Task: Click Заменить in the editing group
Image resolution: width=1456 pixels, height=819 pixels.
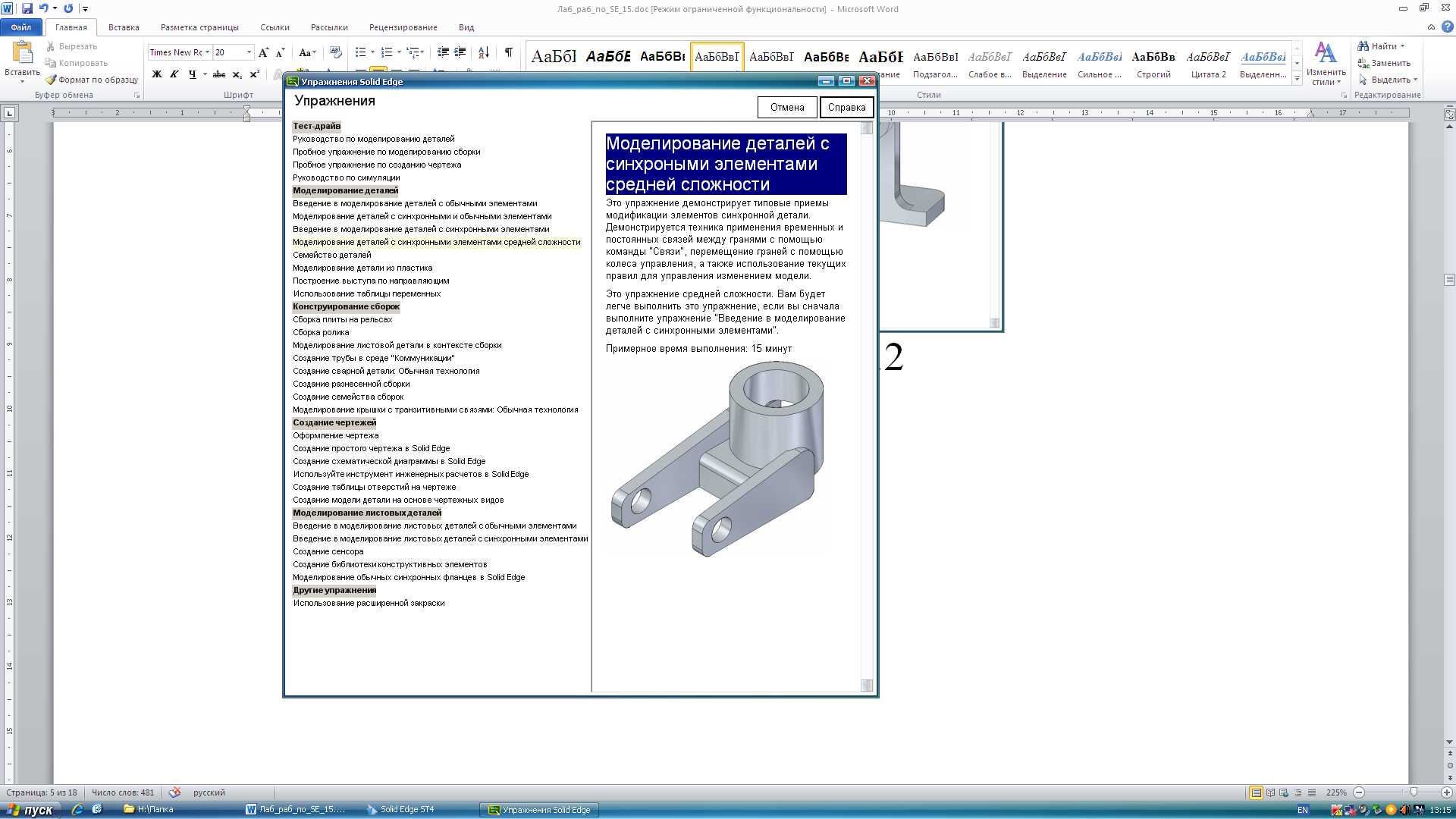Action: 1384,63
